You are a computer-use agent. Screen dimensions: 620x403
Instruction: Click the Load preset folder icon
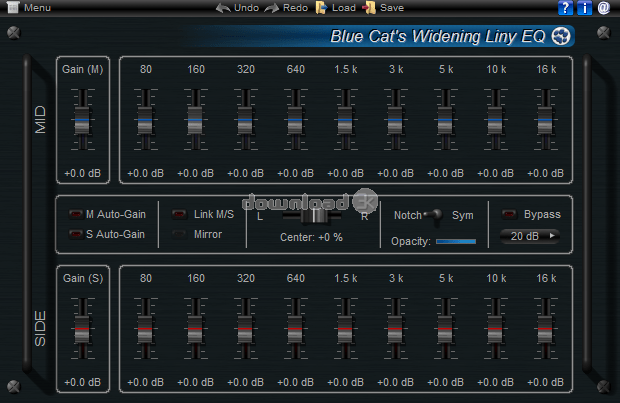click(321, 8)
